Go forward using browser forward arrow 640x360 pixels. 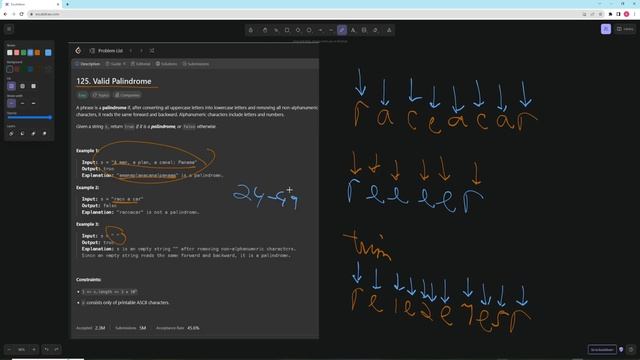(x=13, y=14)
